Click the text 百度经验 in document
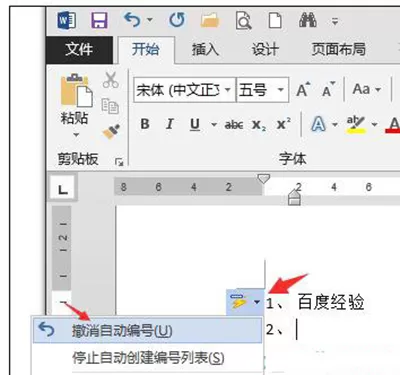Image resolution: width=400 pixels, height=375 pixels. (x=331, y=302)
